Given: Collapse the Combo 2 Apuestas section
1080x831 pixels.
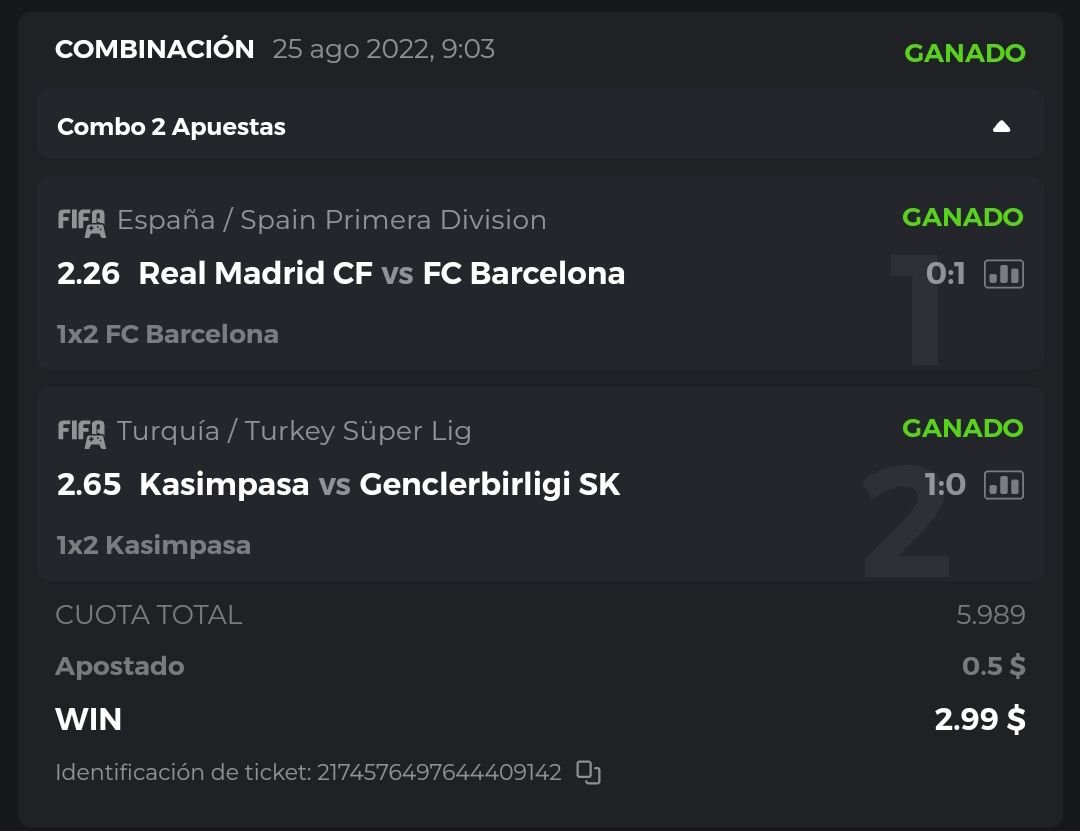Looking at the screenshot, I should tap(1001, 127).
